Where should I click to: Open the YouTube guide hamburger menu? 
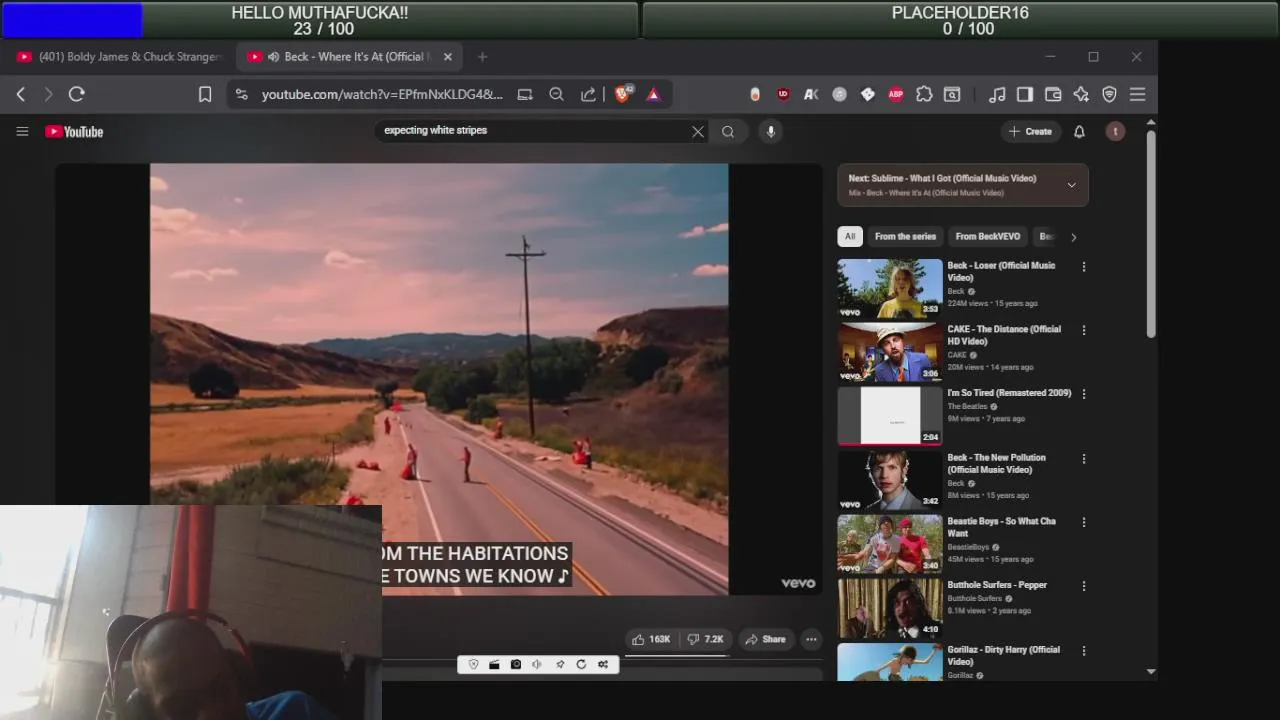(x=22, y=131)
